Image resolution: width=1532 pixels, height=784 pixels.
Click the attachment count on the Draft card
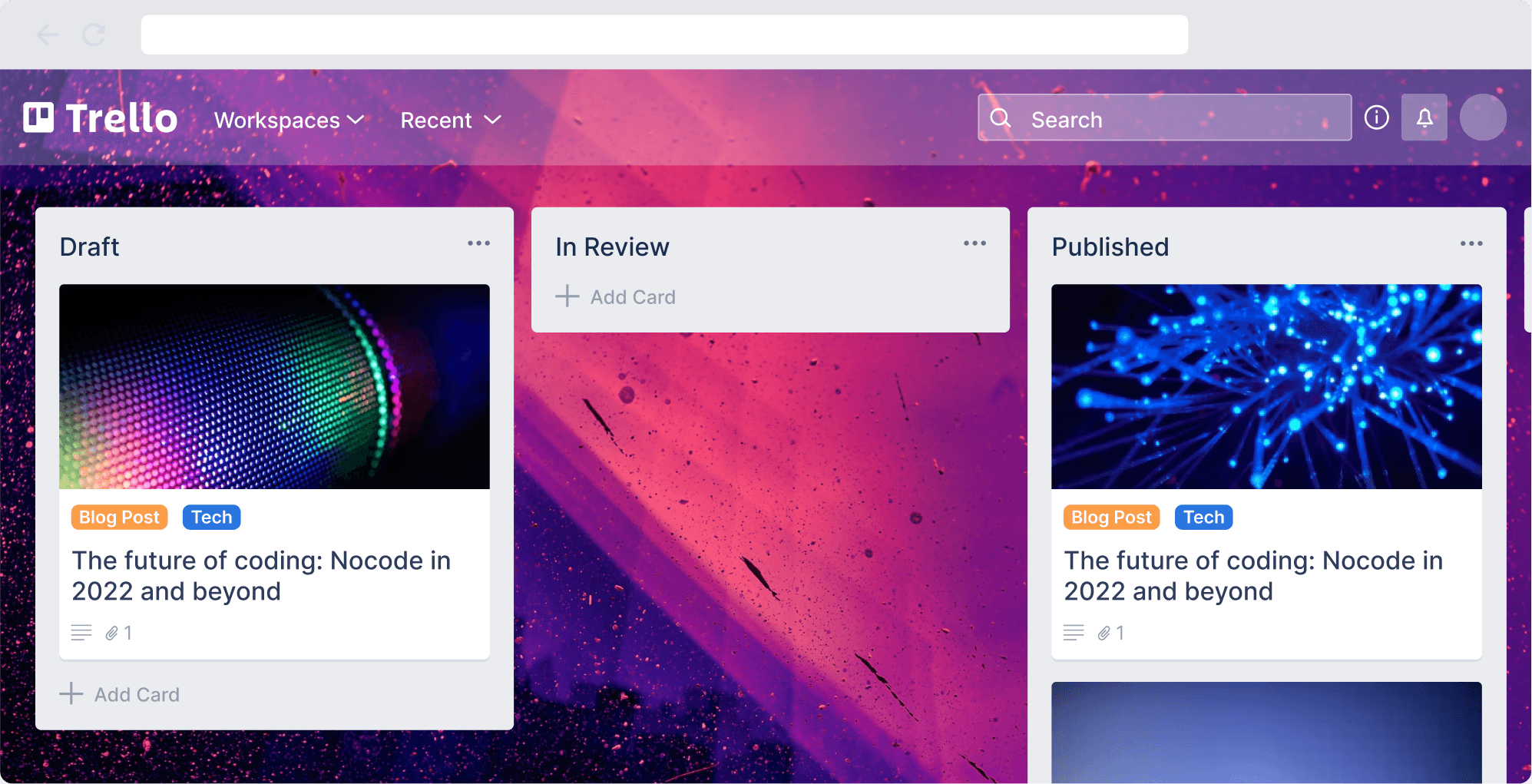pyautogui.click(x=127, y=633)
